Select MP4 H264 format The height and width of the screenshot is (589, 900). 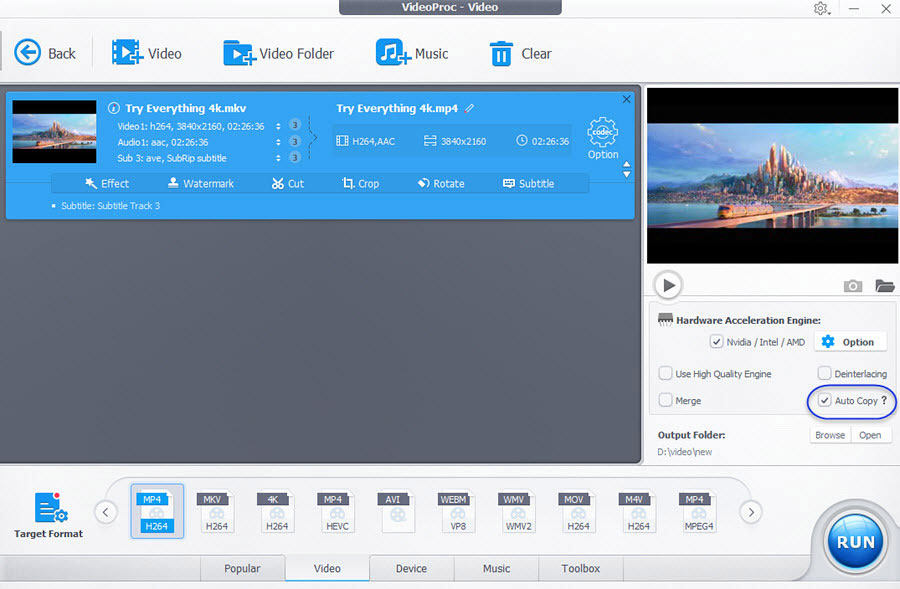point(157,511)
